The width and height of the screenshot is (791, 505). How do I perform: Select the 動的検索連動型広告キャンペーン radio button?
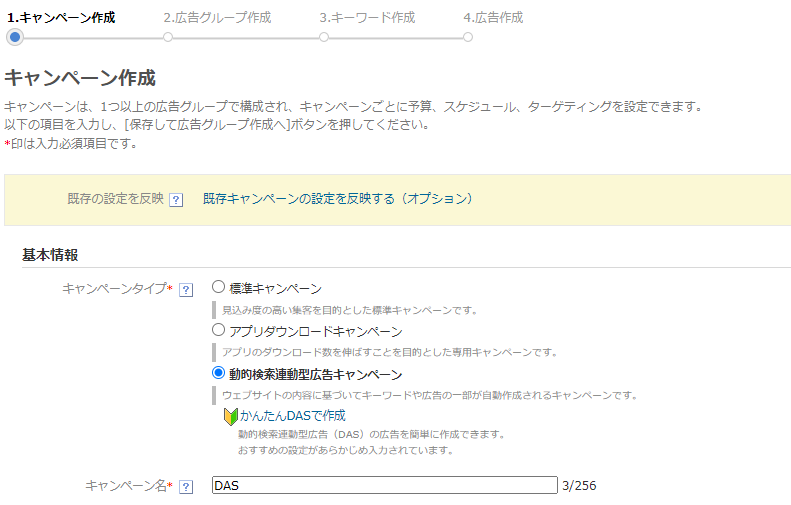pyautogui.click(x=218, y=372)
